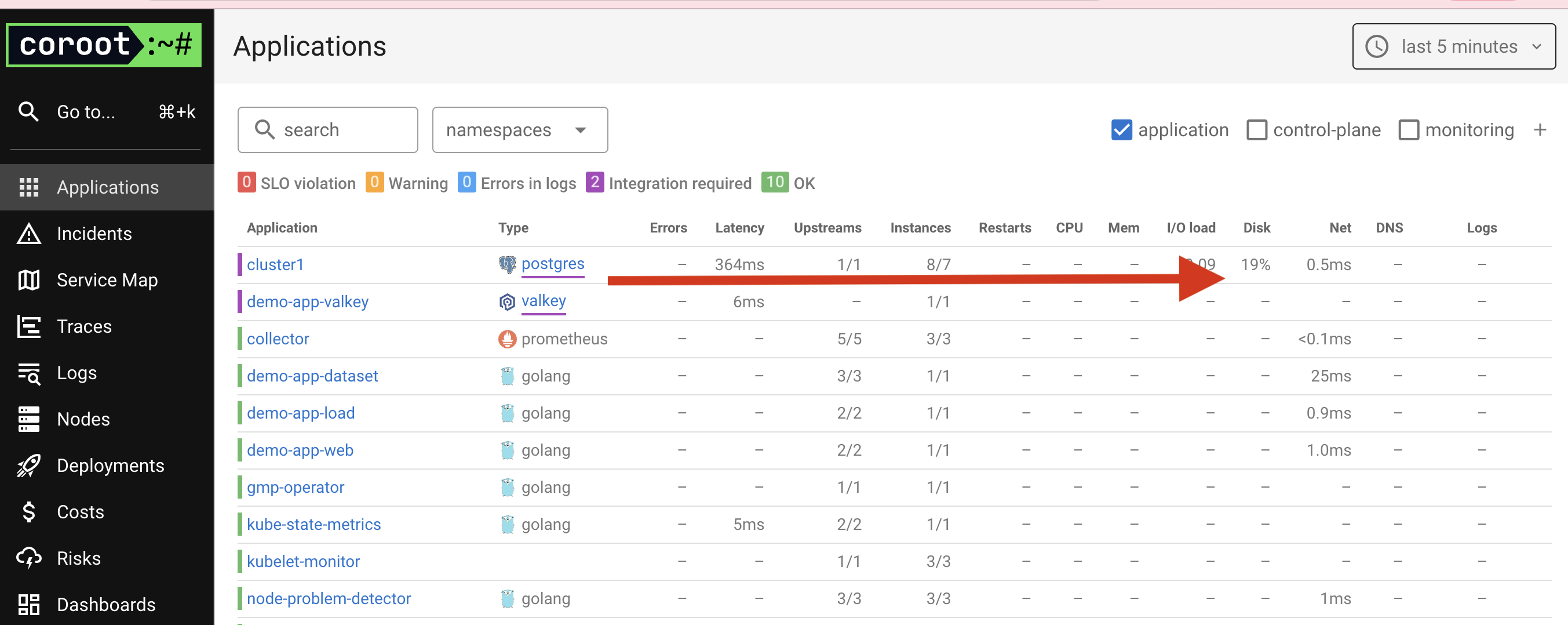Viewport: 1568px width, 625px height.
Task: Toggle the Errors in logs filter
Action: (517, 183)
